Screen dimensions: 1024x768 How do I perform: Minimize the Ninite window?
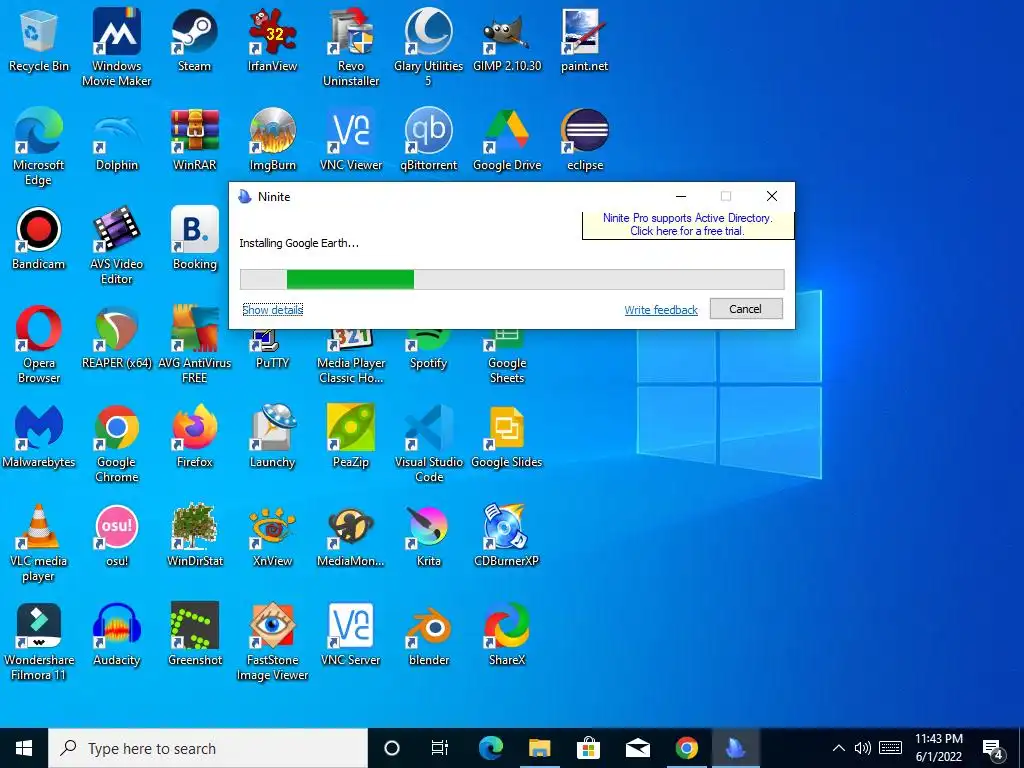pyautogui.click(x=680, y=197)
